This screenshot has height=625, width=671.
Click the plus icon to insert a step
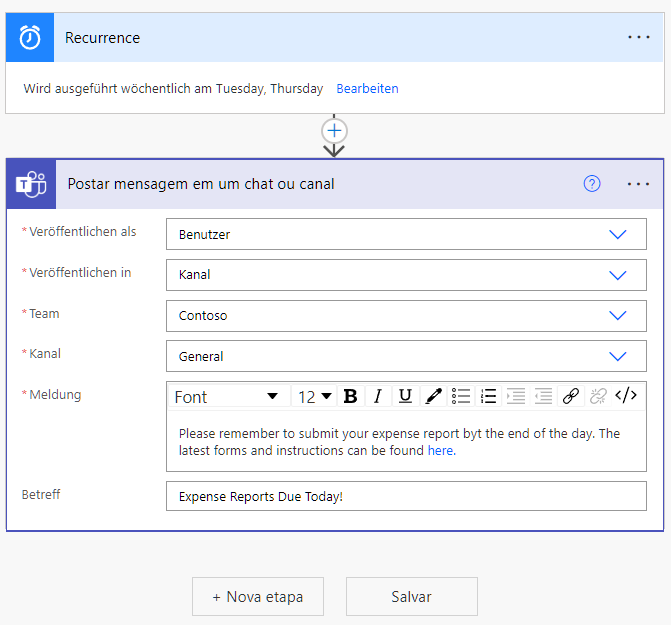tap(334, 131)
